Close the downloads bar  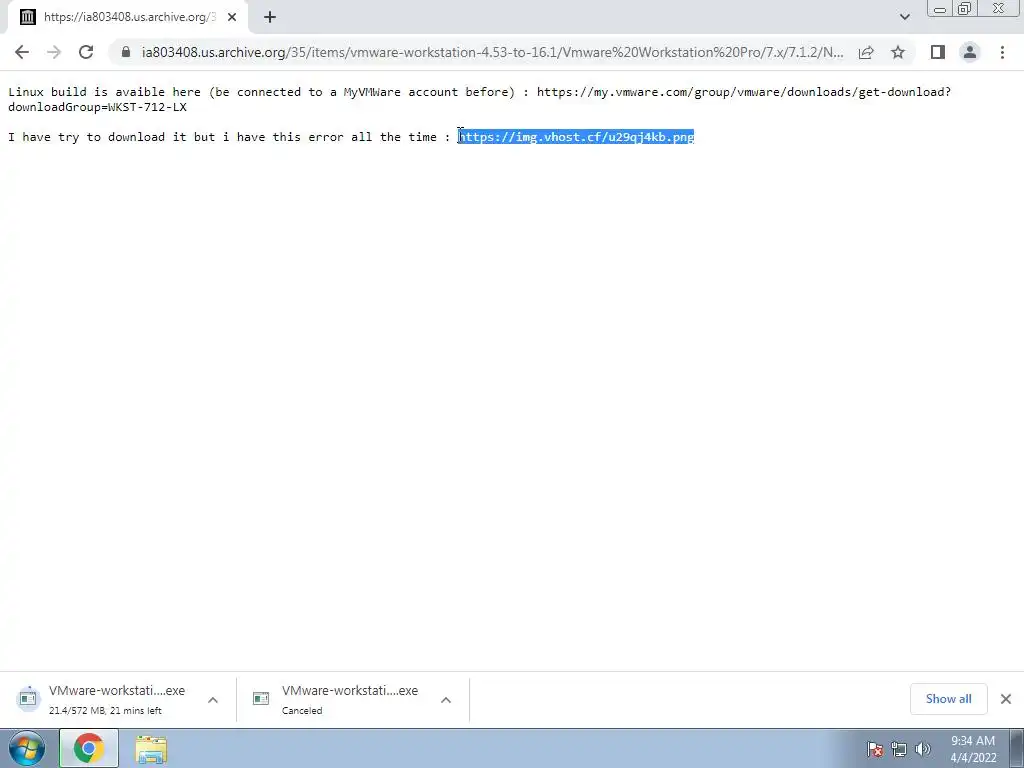pyautogui.click(x=1006, y=699)
